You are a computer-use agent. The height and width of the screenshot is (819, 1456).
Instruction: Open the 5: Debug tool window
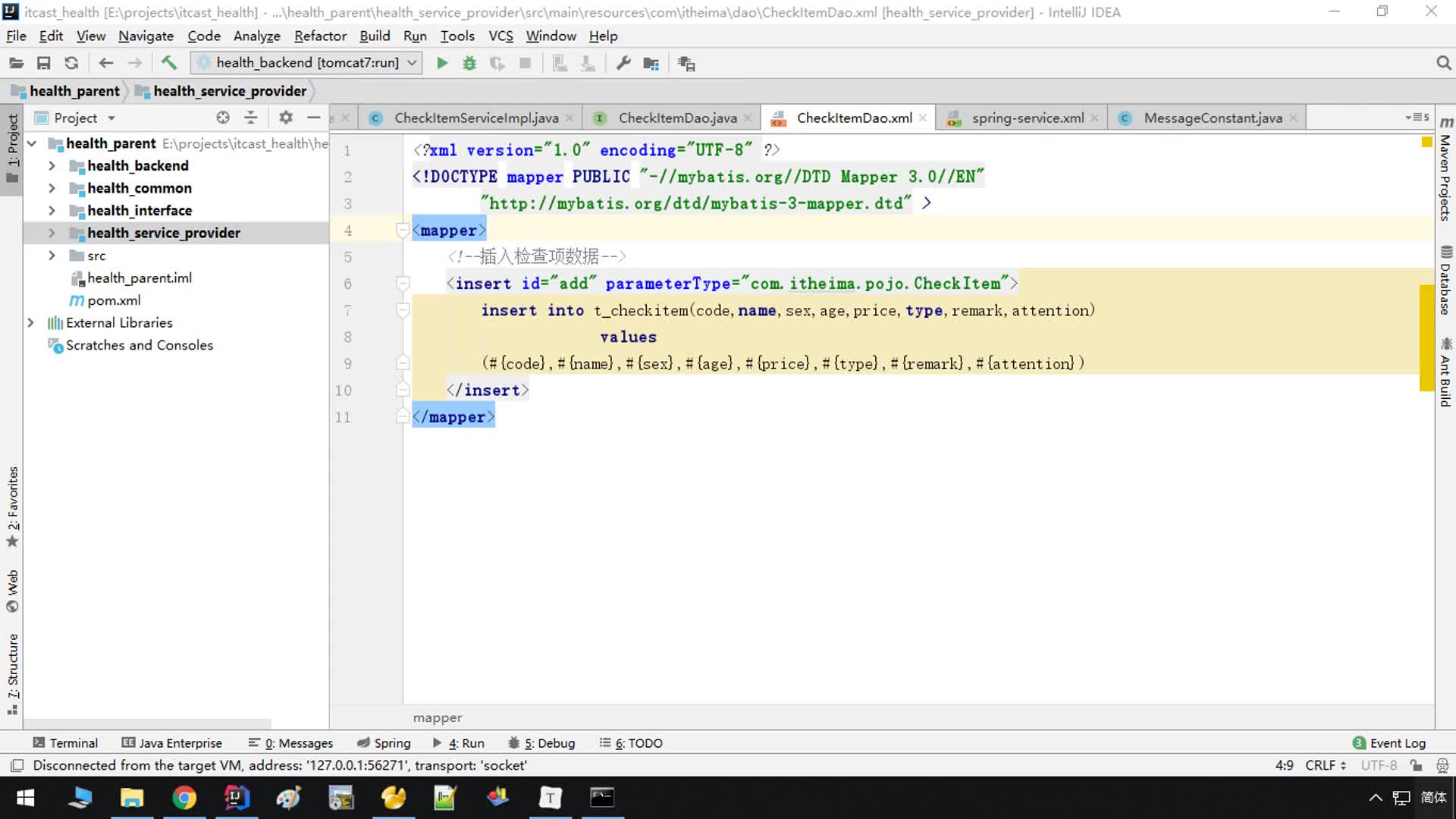(x=541, y=743)
